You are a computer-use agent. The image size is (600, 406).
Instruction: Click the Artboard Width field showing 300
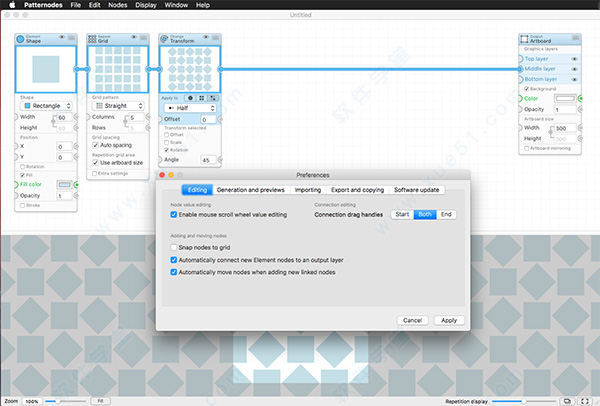[x=565, y=128]
